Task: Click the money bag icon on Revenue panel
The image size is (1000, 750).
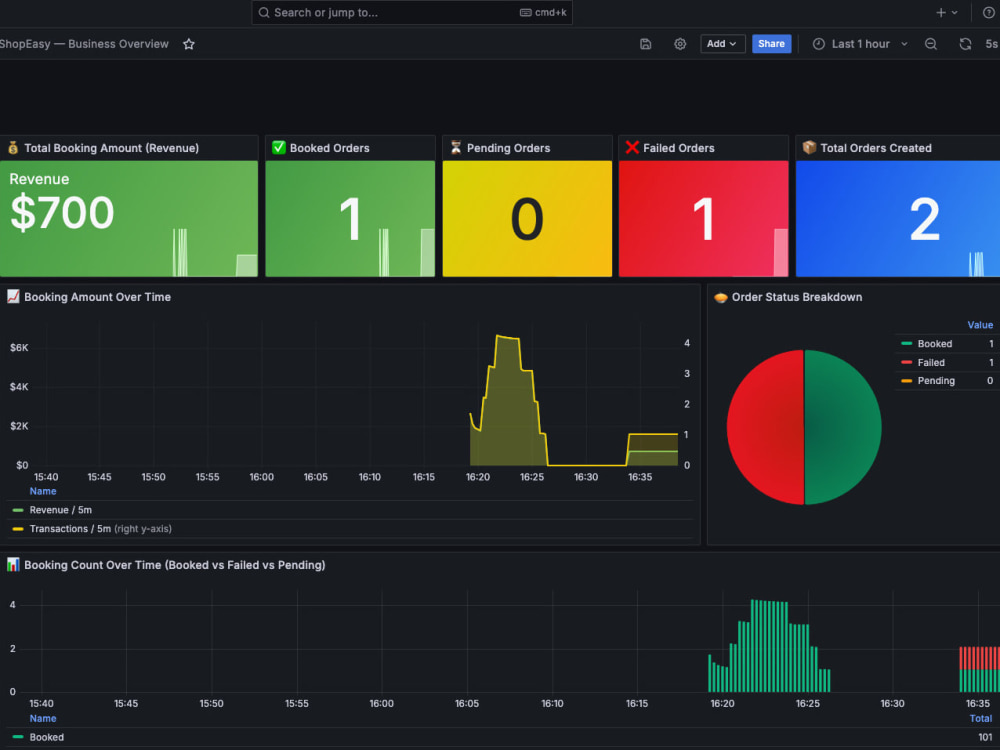Action: 13,148
